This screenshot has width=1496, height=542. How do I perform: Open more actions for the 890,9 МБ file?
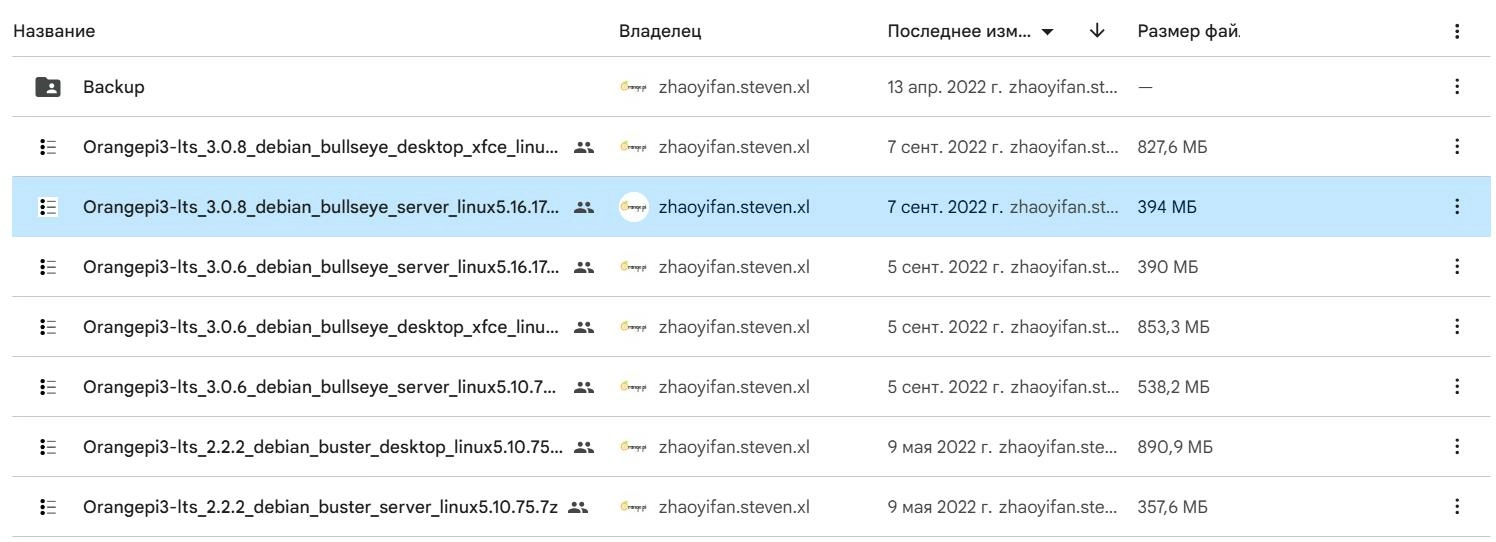pos(1456,447)
